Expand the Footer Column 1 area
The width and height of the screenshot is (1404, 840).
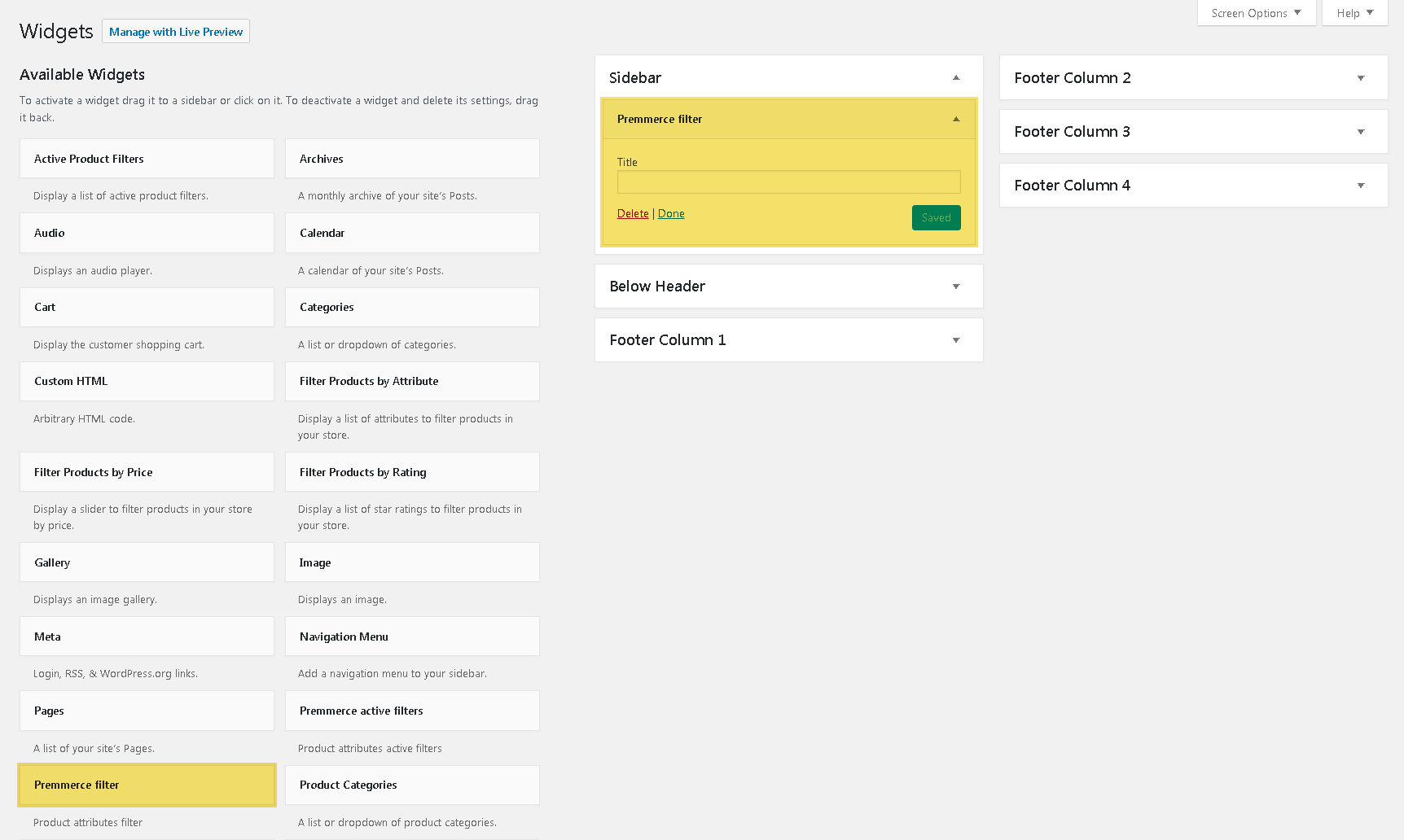pos(956,340)
